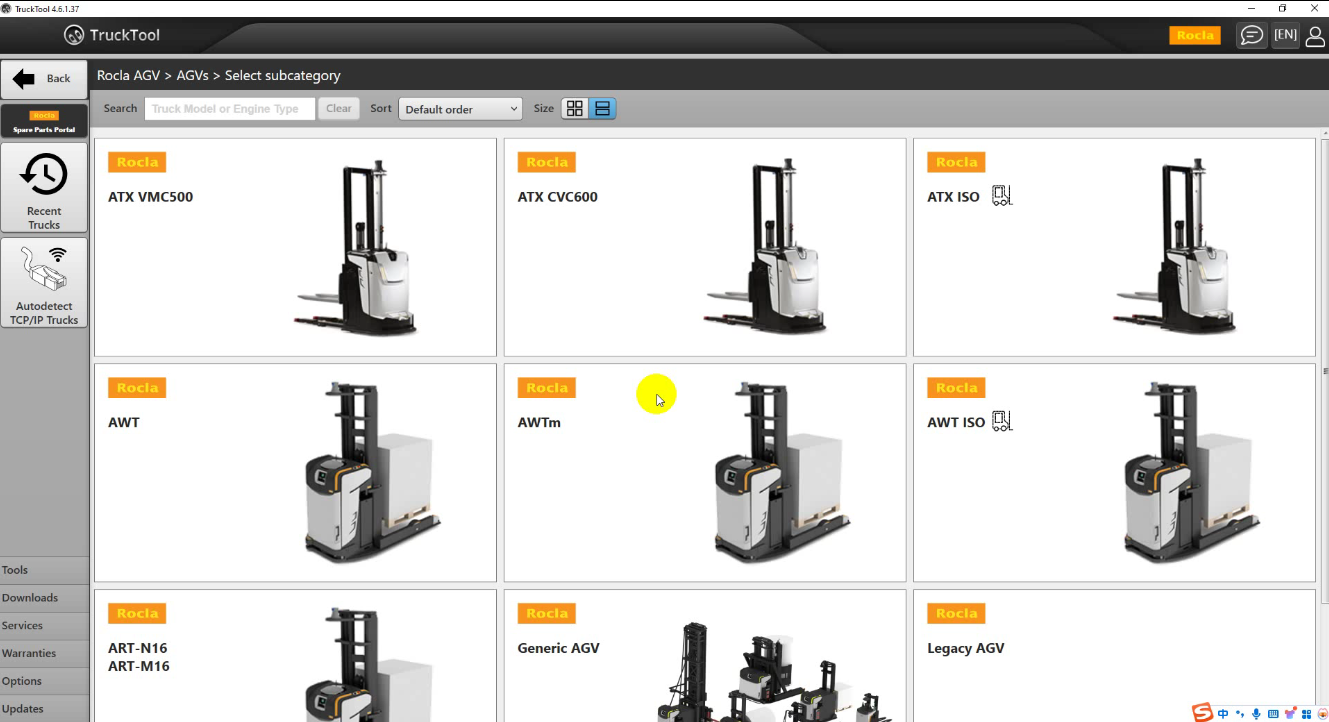Click Rocla badge on ATX VMC500 card

pos(138,162)
